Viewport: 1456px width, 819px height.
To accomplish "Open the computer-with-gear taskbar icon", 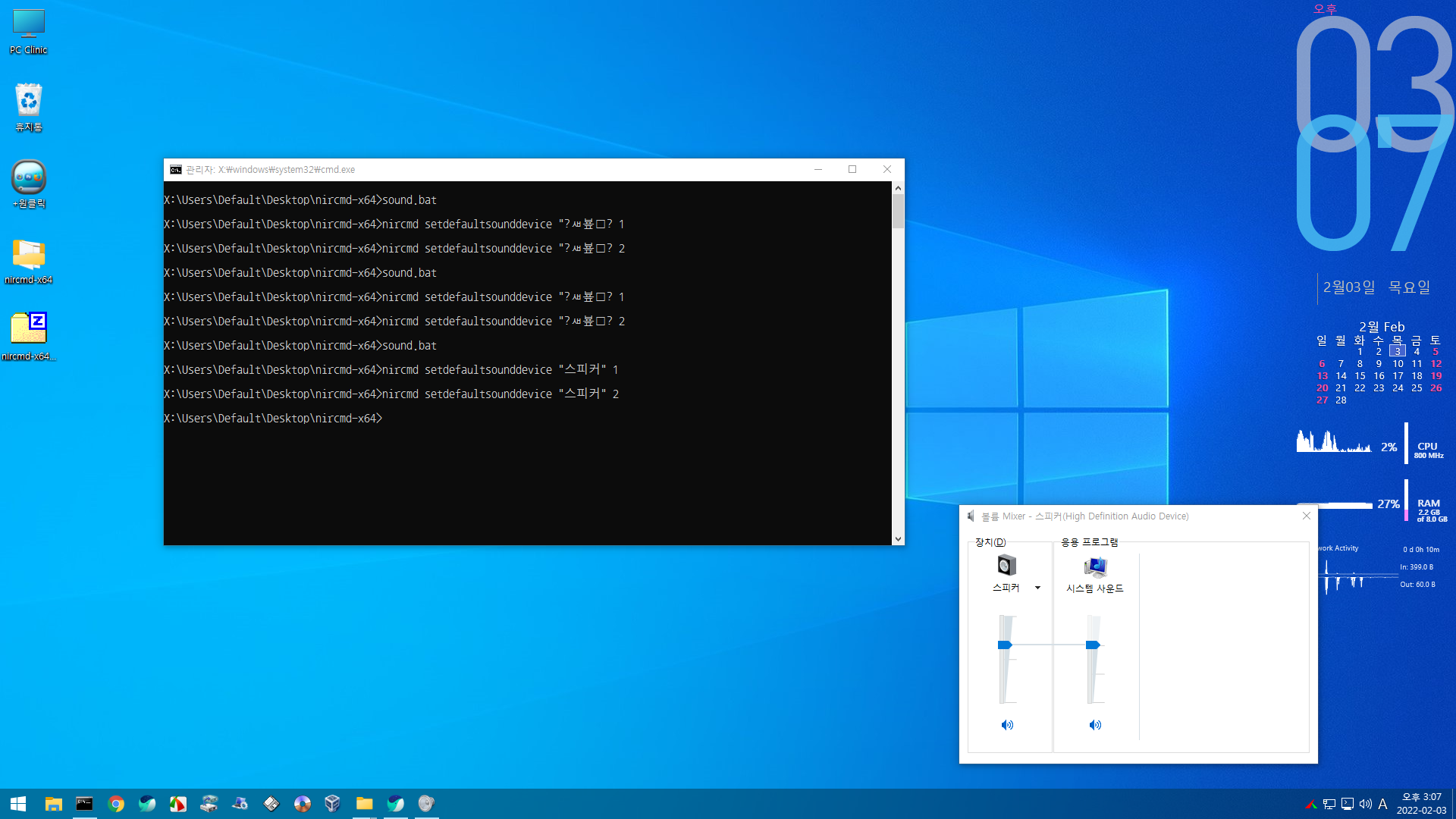I will pyautogui.click(x=240, y=804).
